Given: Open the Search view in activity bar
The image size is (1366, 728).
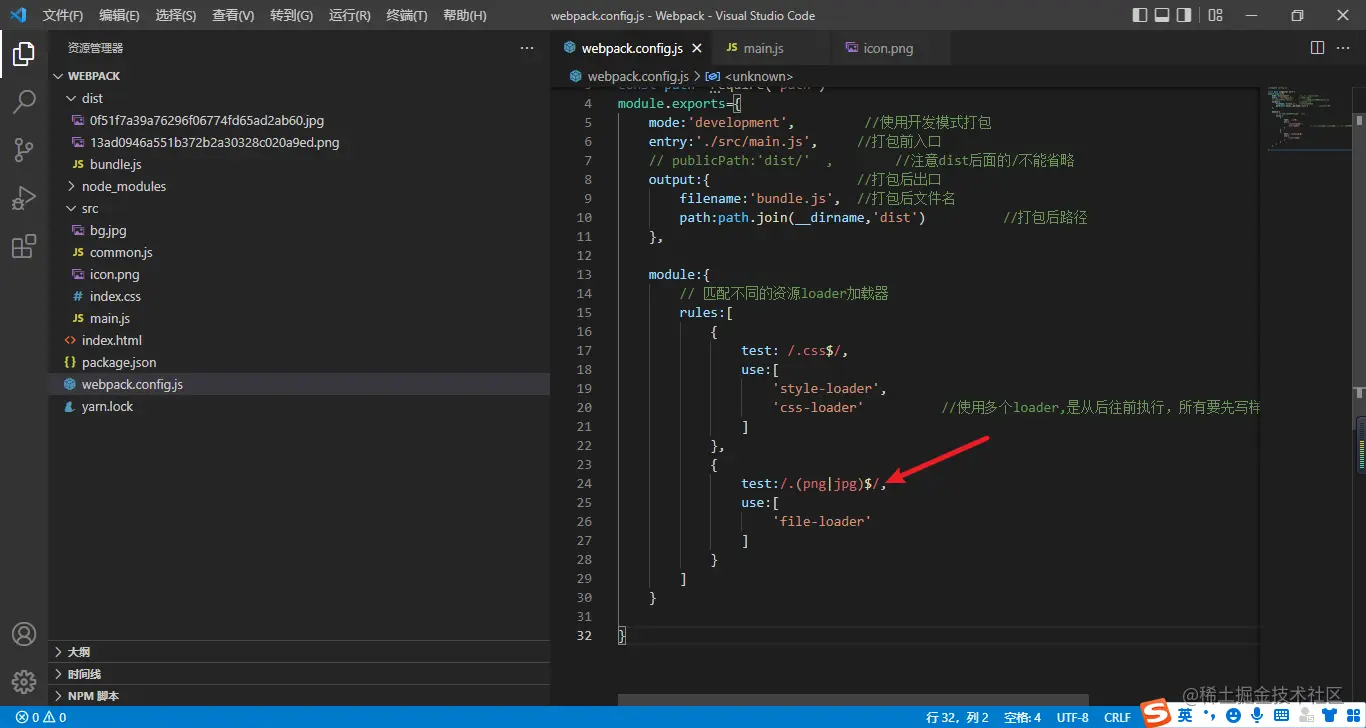Looking at the screenshot, I should coord(24,101).
